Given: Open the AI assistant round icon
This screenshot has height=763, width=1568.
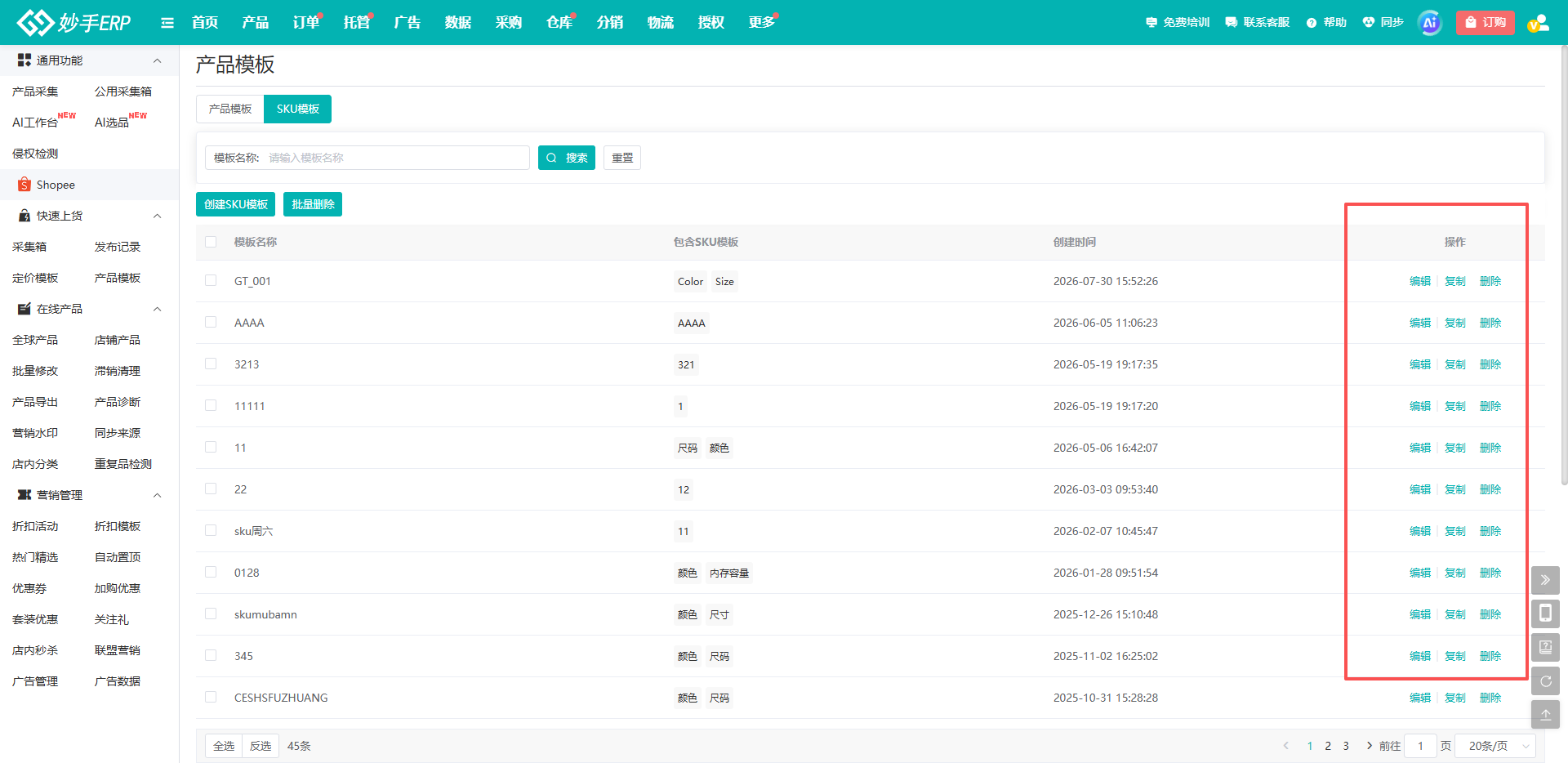Looking at the screenshot, I should click(x=1430, y=23).
